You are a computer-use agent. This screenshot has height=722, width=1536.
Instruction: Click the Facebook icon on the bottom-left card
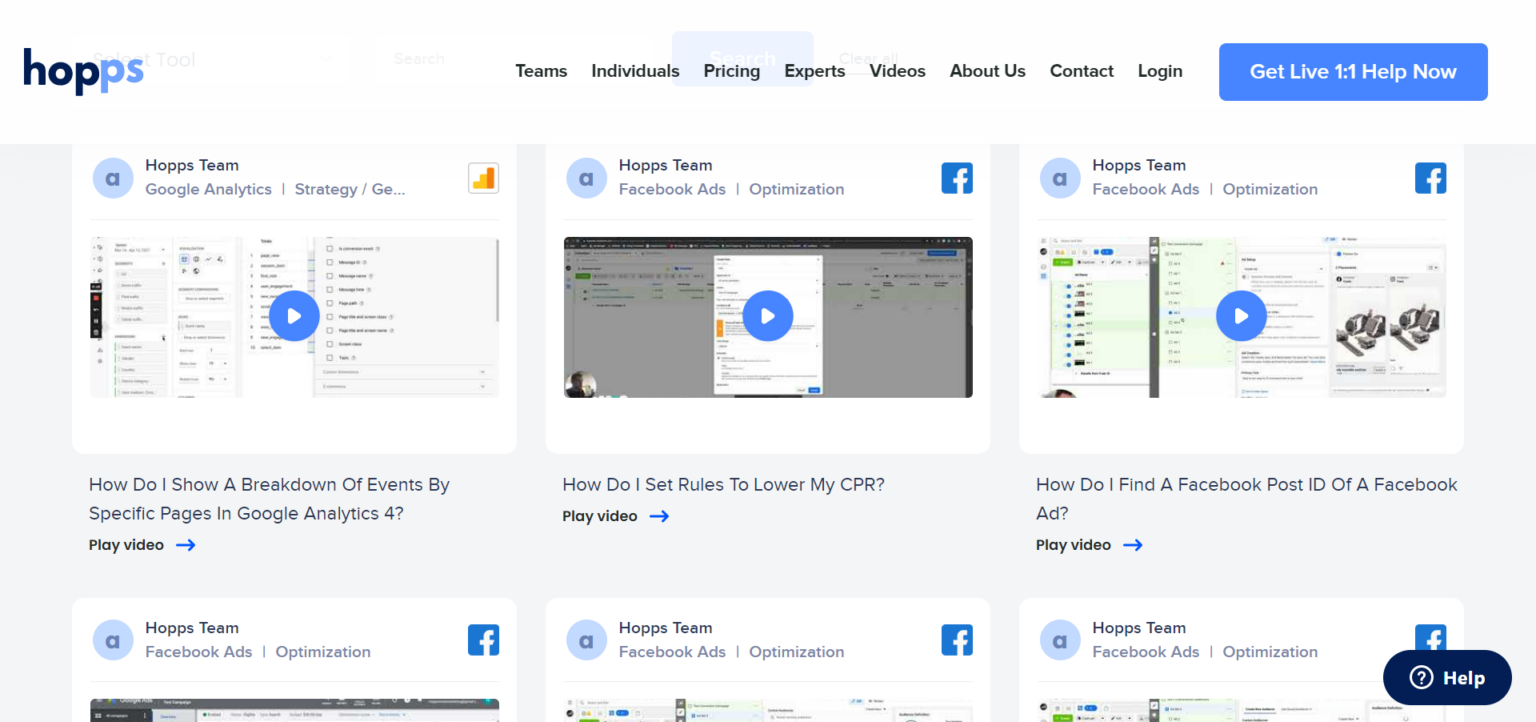tap(483, 639)
